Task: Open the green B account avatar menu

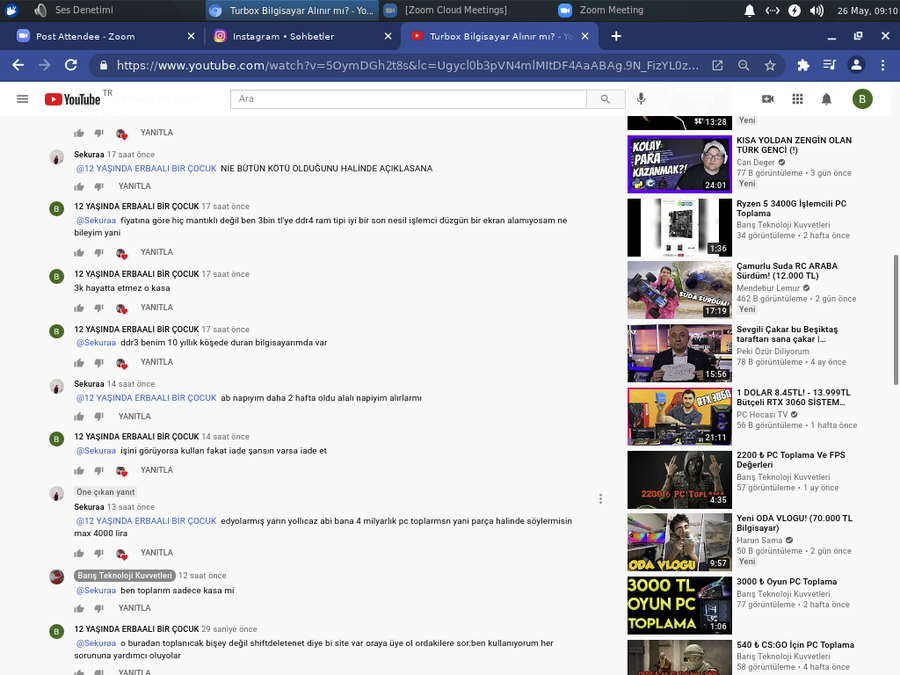Action: click(x=862, y=99)
